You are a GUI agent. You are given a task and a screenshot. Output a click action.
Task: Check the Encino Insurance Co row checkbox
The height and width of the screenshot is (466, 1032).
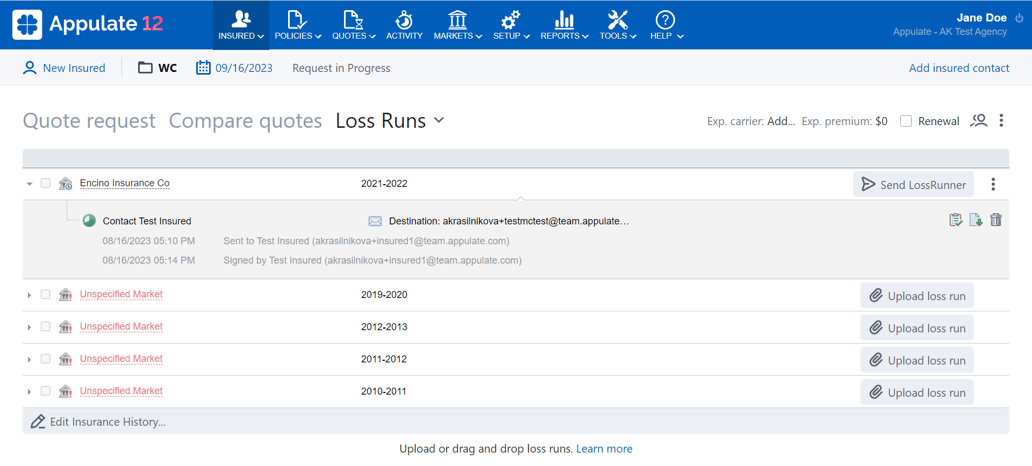pyautogui.click(x=46, y=184)
